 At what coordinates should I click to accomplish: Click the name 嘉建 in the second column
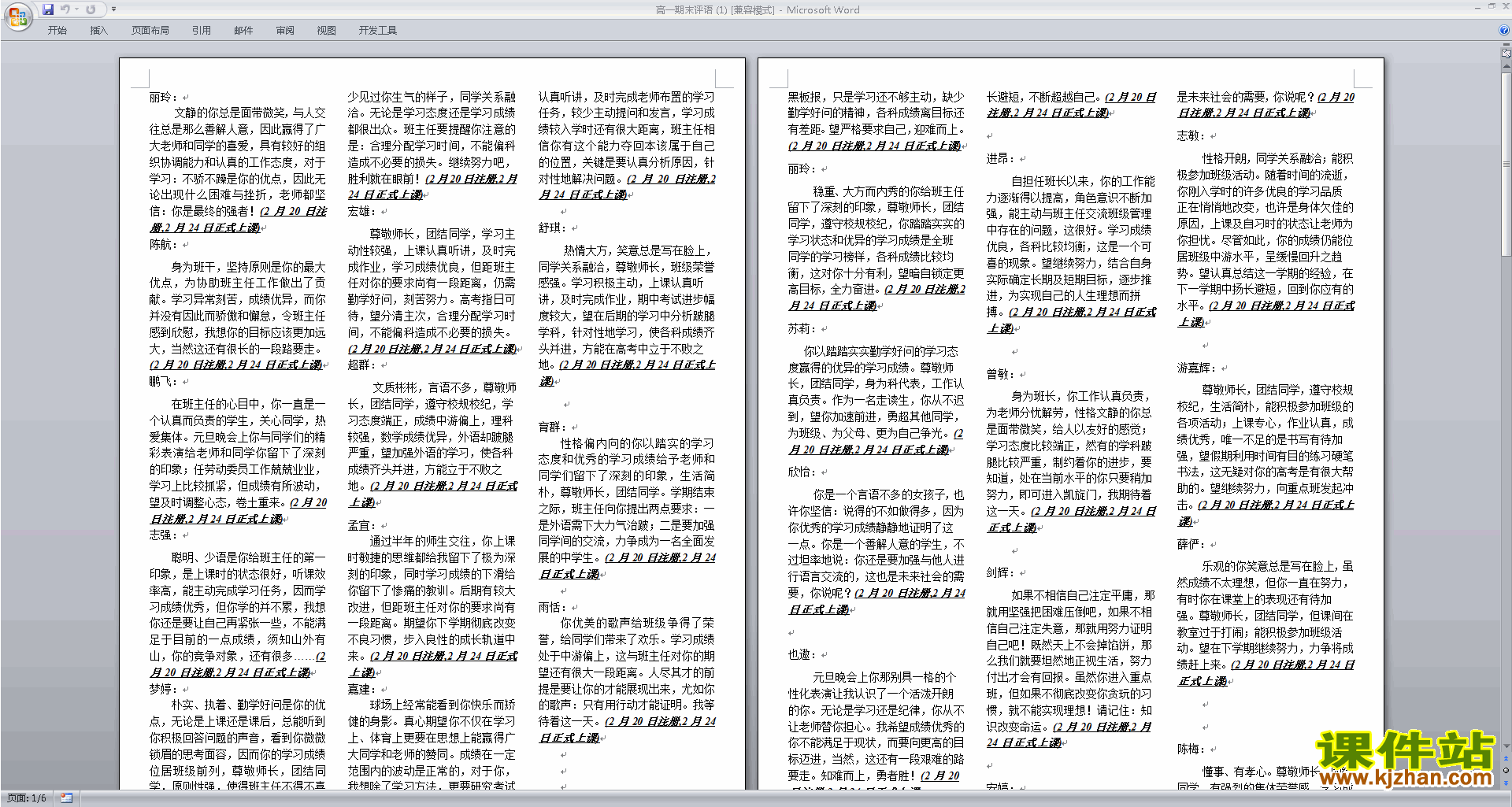pos(358,688)
